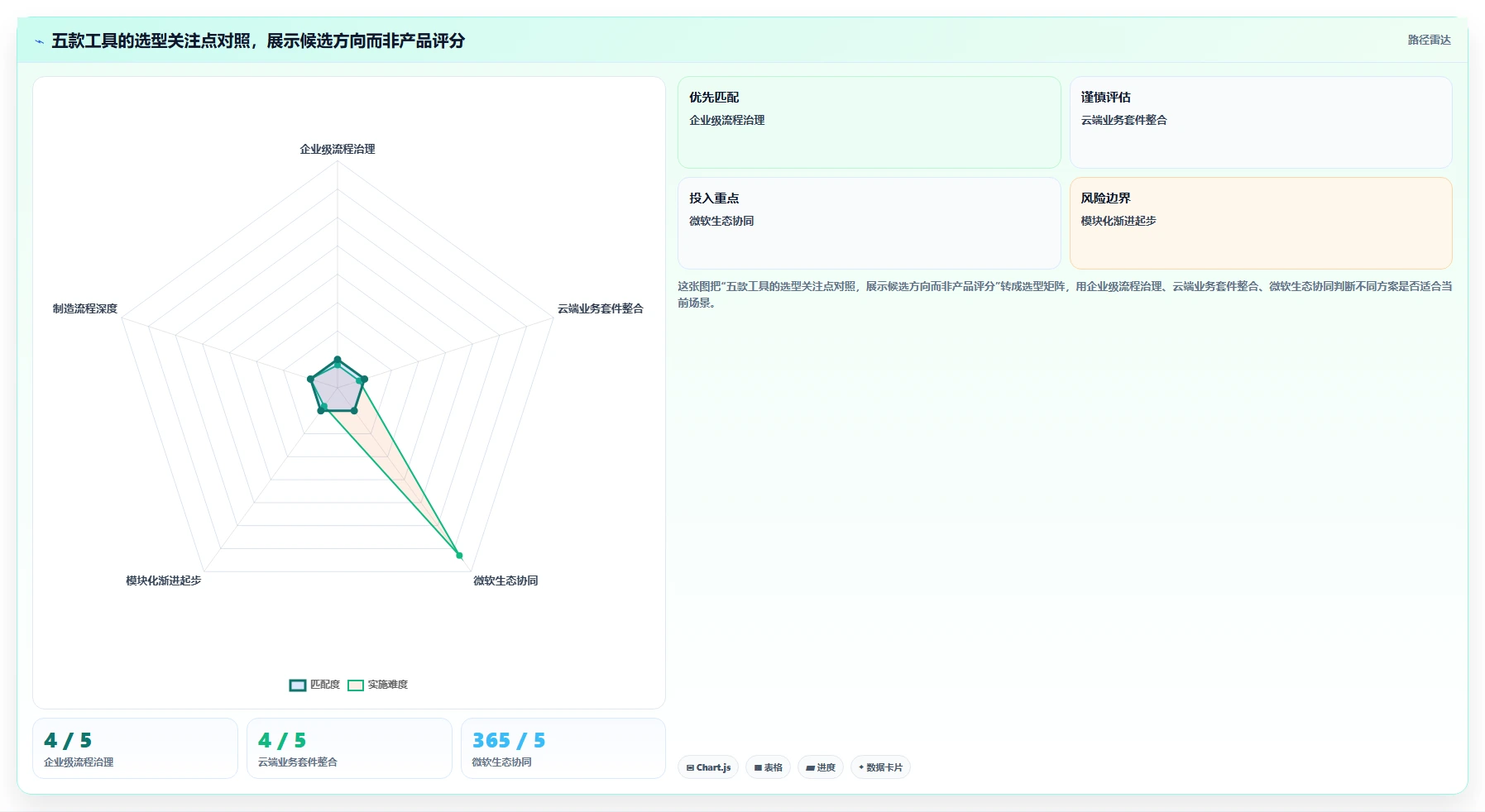Click the top radar data point on 企业级流程治理 axis
The image size is (1485, 812).
tap(338, 360)
